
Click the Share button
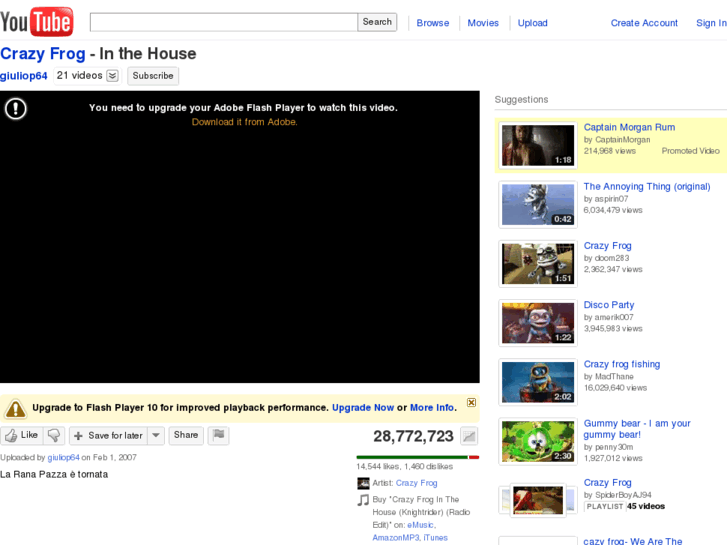click(186, 435)
